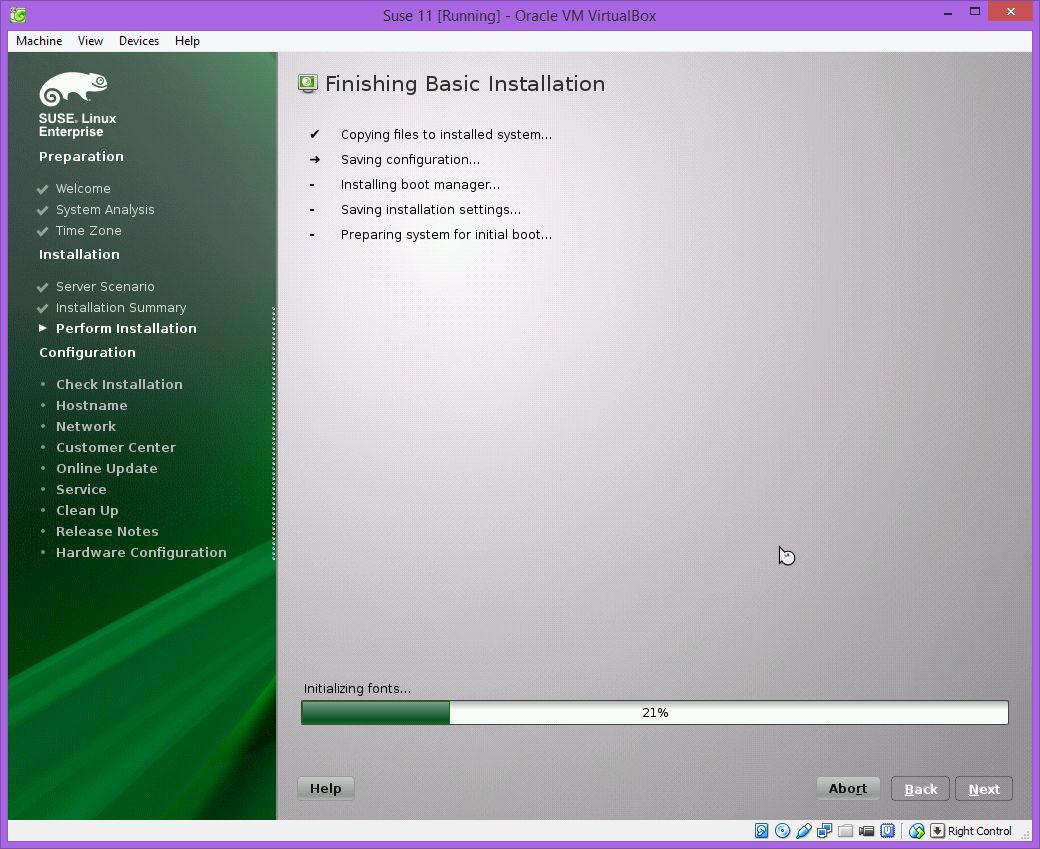
Task: Select the Clean Up step
Action: click(87, 511)
